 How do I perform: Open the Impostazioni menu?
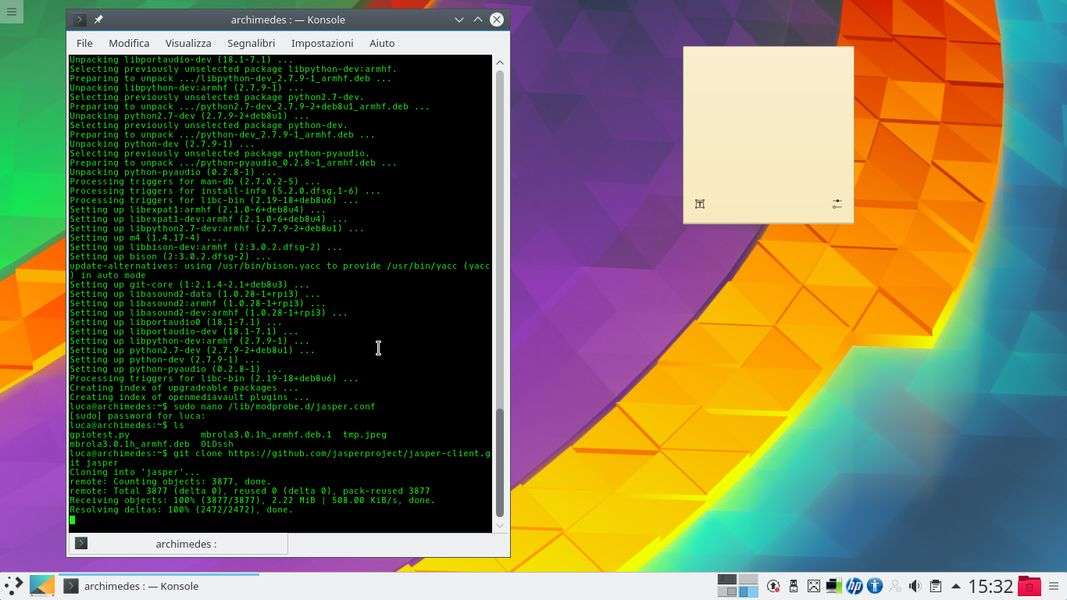[322, 43]
